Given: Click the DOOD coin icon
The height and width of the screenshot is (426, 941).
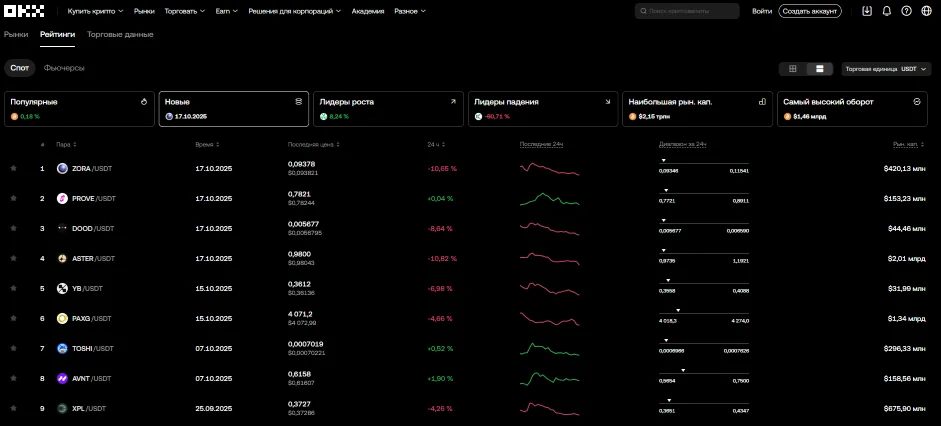Looking at the screenshot, I should (62, 229).
